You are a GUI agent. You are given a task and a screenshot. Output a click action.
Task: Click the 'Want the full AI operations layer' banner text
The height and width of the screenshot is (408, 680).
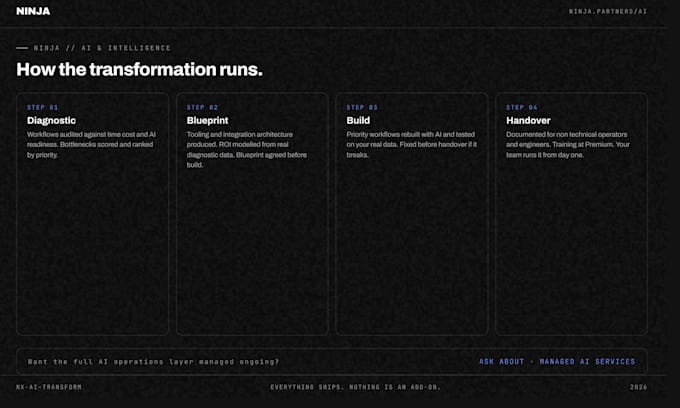coord(154,361)
